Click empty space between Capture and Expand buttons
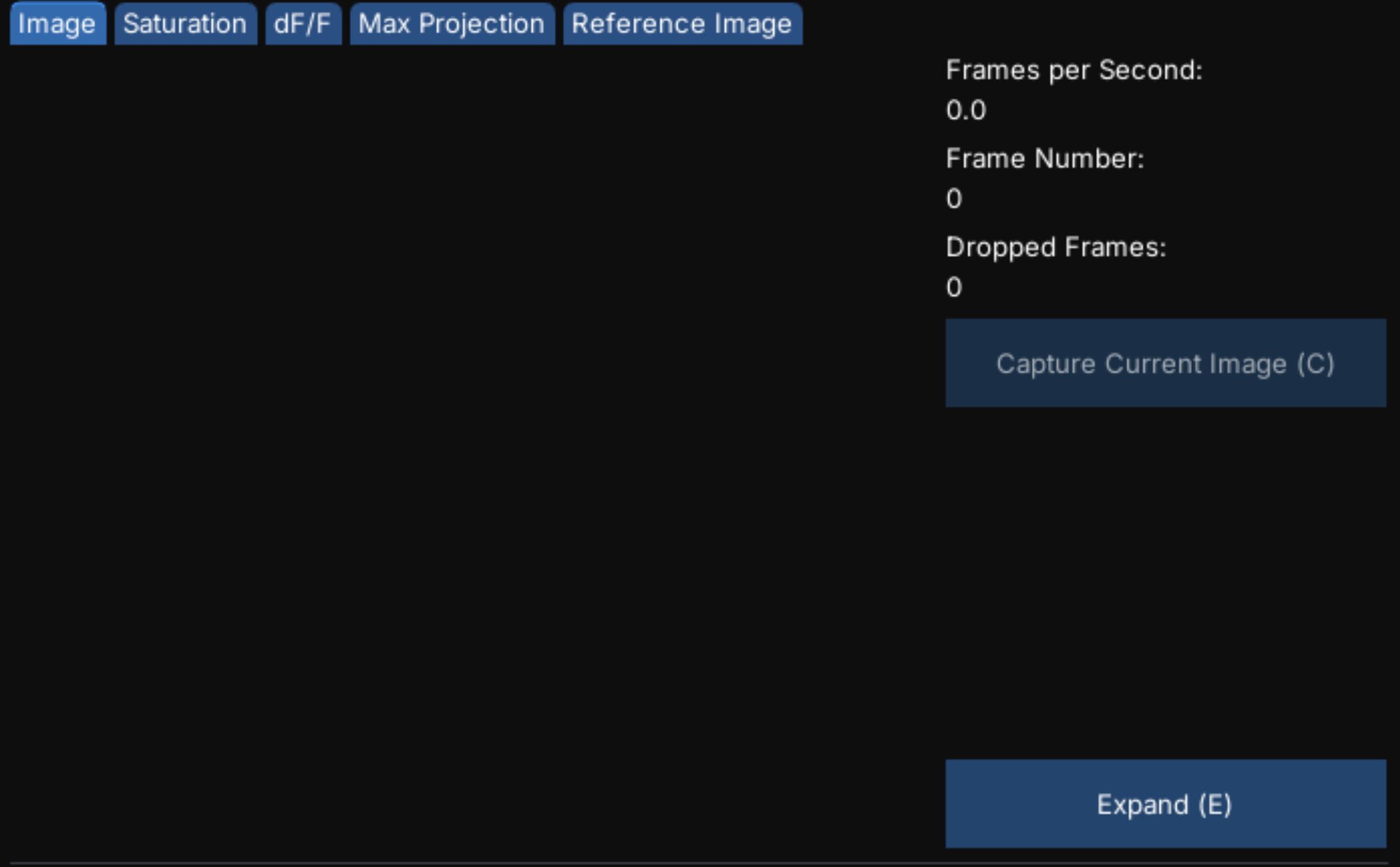Image resolution: width=1400 pixels, height=867 pixels. click(x=1166, y=583)
